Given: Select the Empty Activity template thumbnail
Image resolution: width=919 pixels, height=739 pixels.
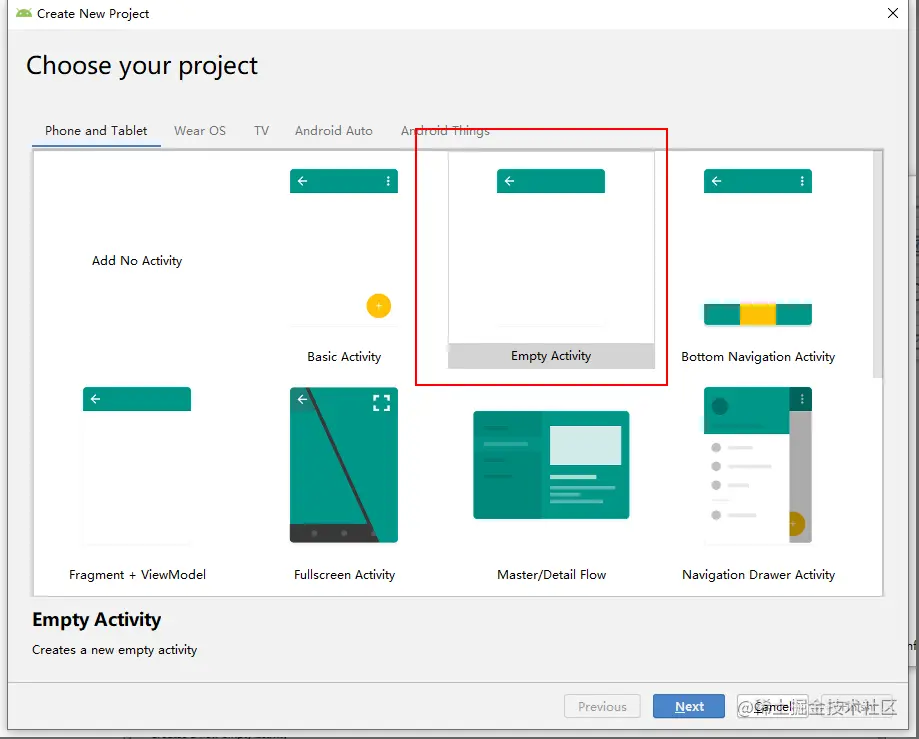Looking at the screenshot, I should (551, 248).
